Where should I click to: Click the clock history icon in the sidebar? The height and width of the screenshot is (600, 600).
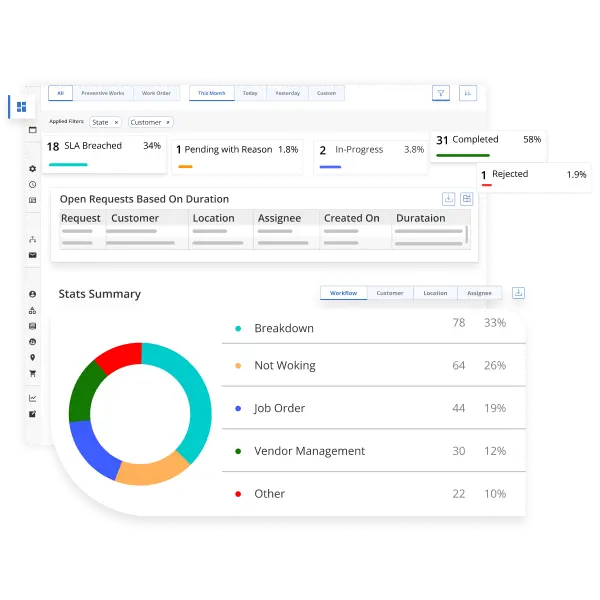[33, 184]
